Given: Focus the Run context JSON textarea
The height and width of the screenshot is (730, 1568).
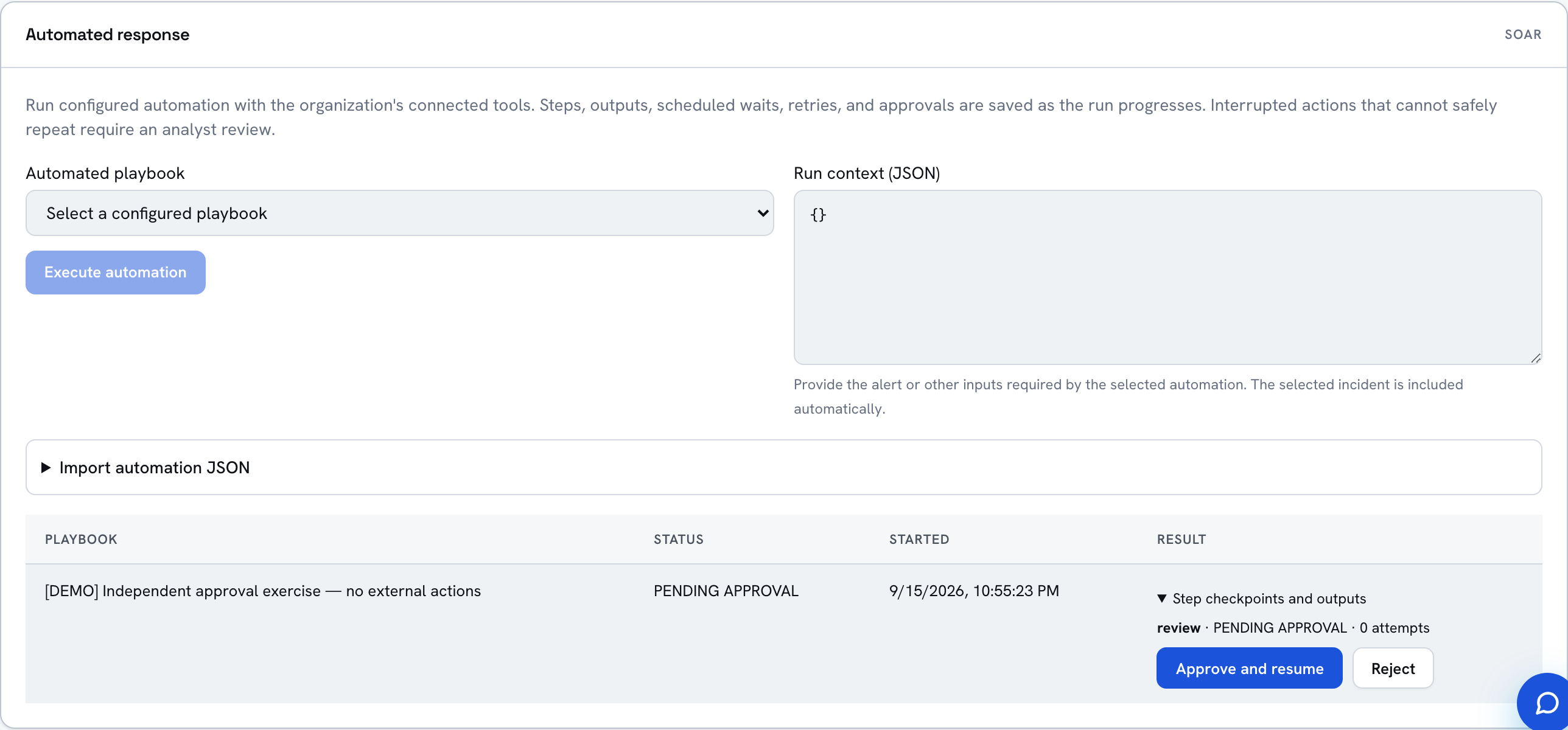Looking at the screenshot, I should coord(1167,277).
